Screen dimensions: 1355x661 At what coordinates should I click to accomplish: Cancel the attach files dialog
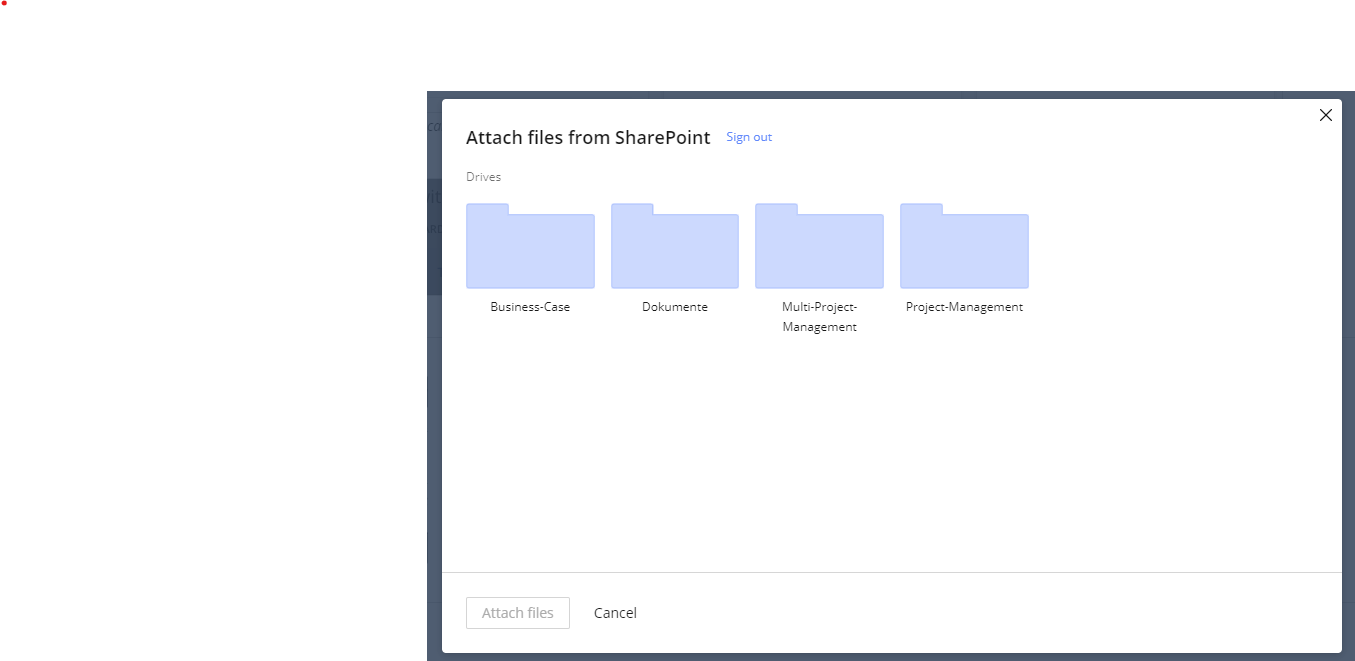pyautogui.click(x=615, y=613)
